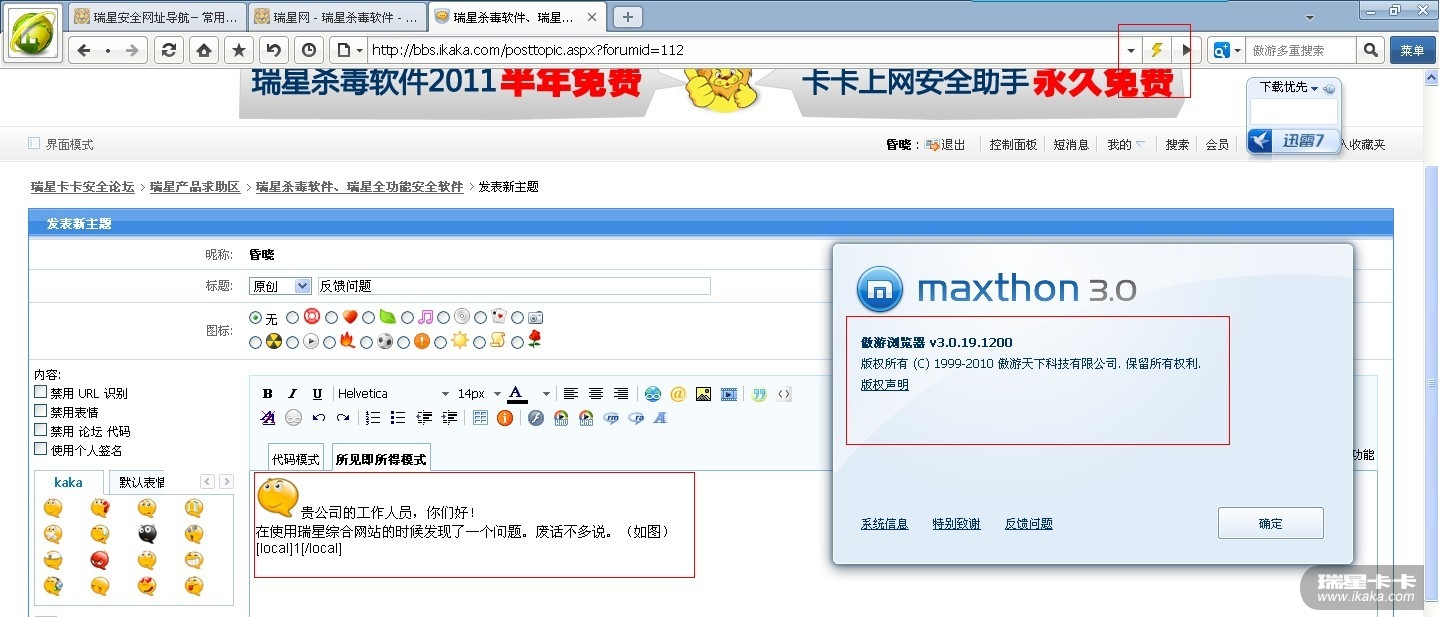The height and width of the screenshot is (617, 1439).
Task: Open the home page via house icon
Action: 204,50
